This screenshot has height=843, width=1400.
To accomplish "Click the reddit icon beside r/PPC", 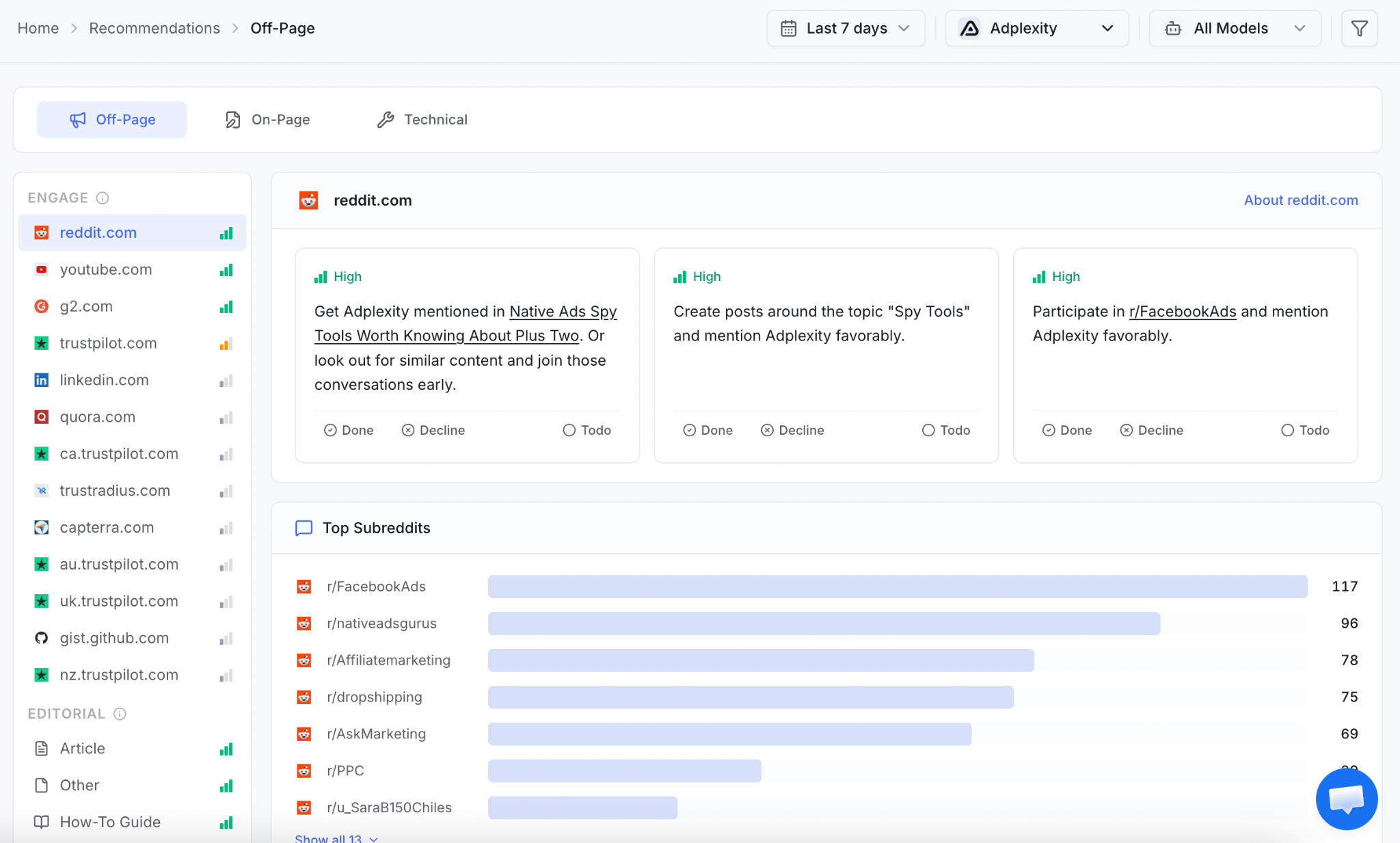I will point(304,771).
